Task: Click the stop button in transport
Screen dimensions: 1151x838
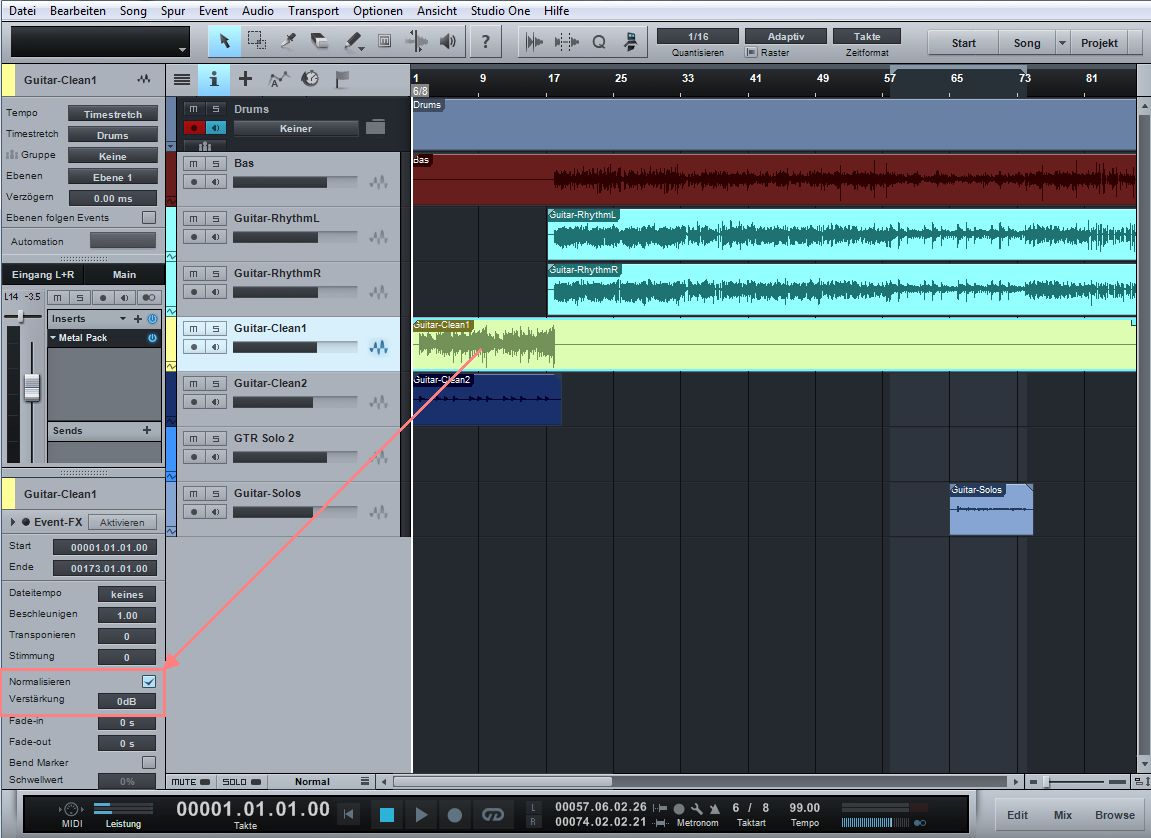Action: [387, 815]
